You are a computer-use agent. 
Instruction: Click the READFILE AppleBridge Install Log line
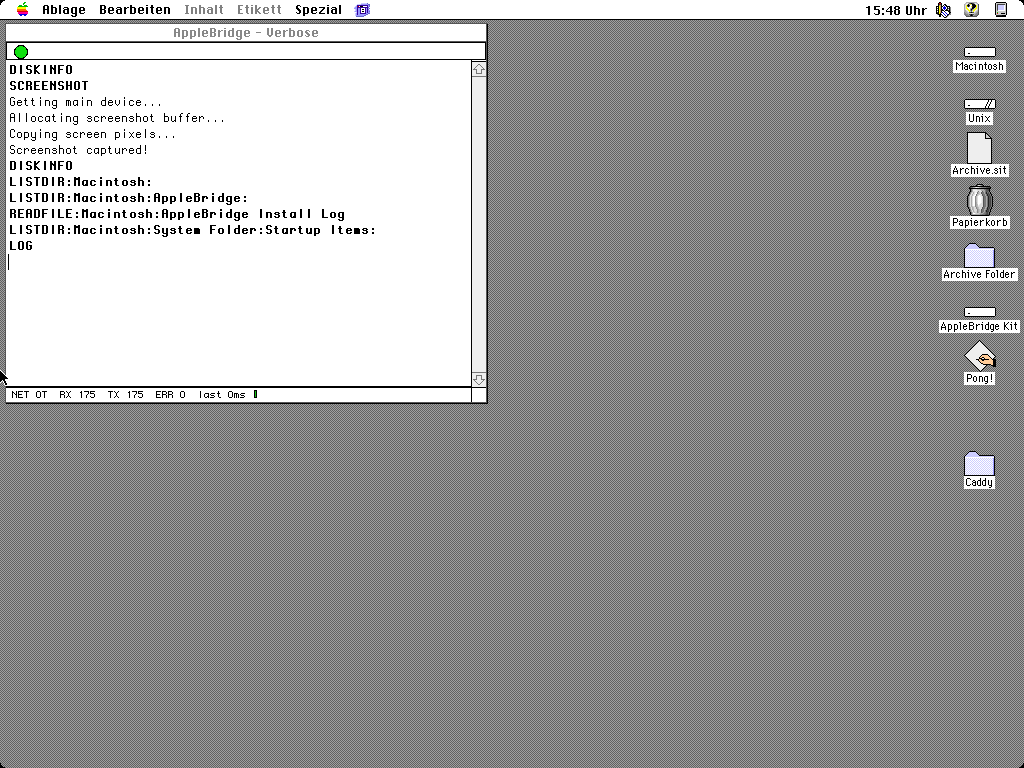[x=177, y=214]
